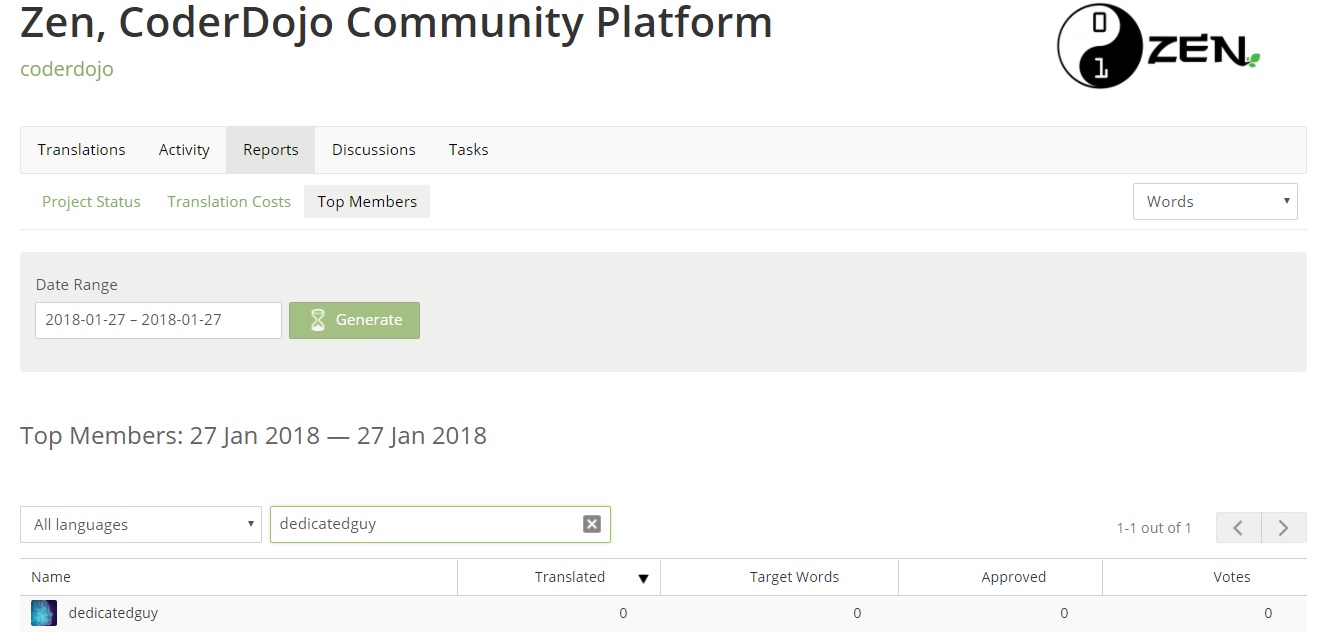The image size is (1333, 633).
Task: Click the member search field
Action: pyautogui.click(x=440, y=524)
